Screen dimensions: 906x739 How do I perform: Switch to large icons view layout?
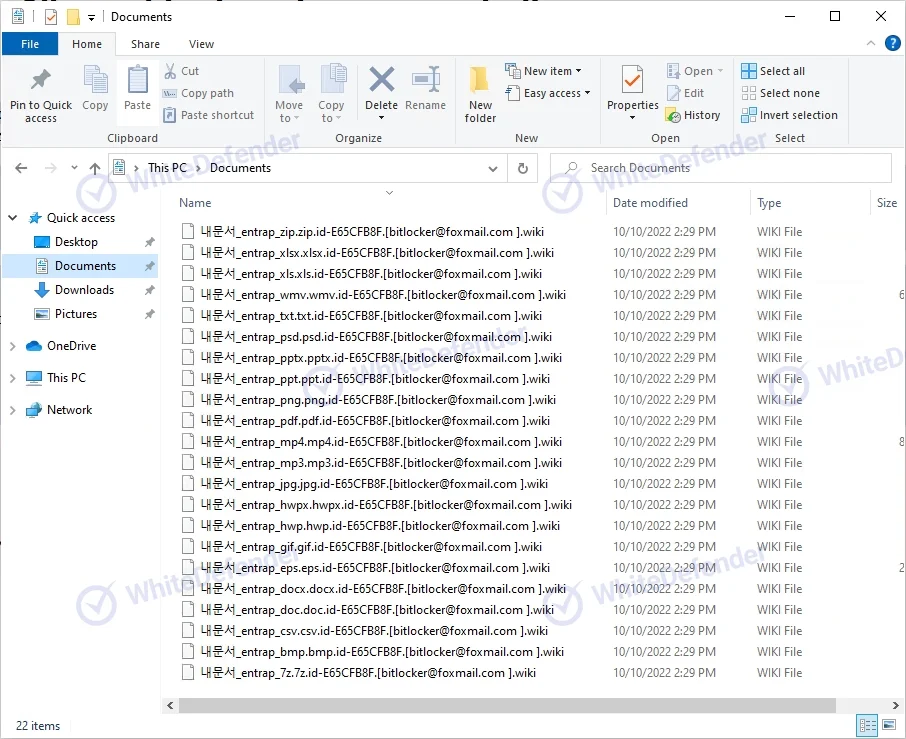coord(888,725)
